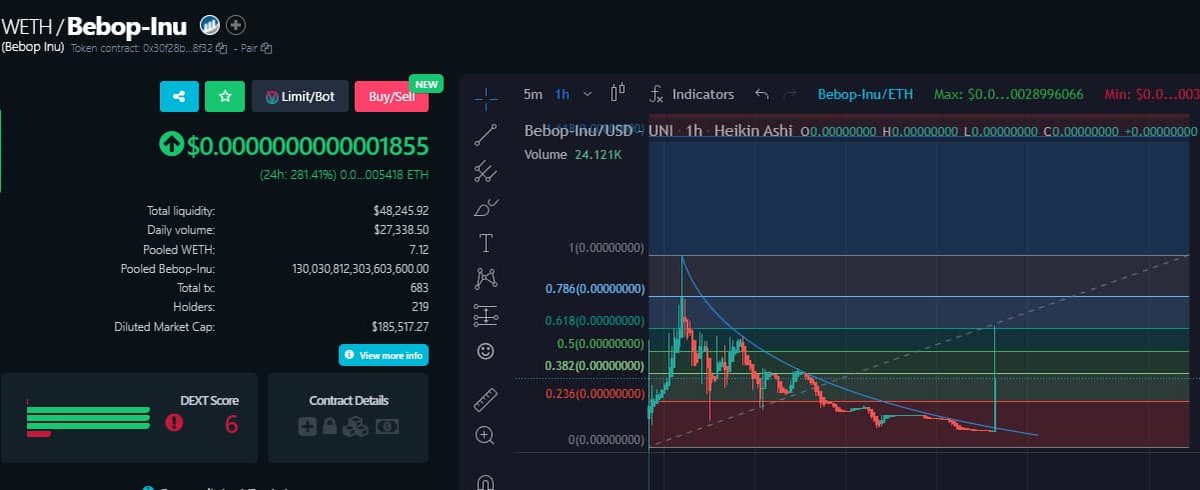Click the Buy/Sell button
Viewport: 1200px width, 490px height.
[x=391, y=96]
